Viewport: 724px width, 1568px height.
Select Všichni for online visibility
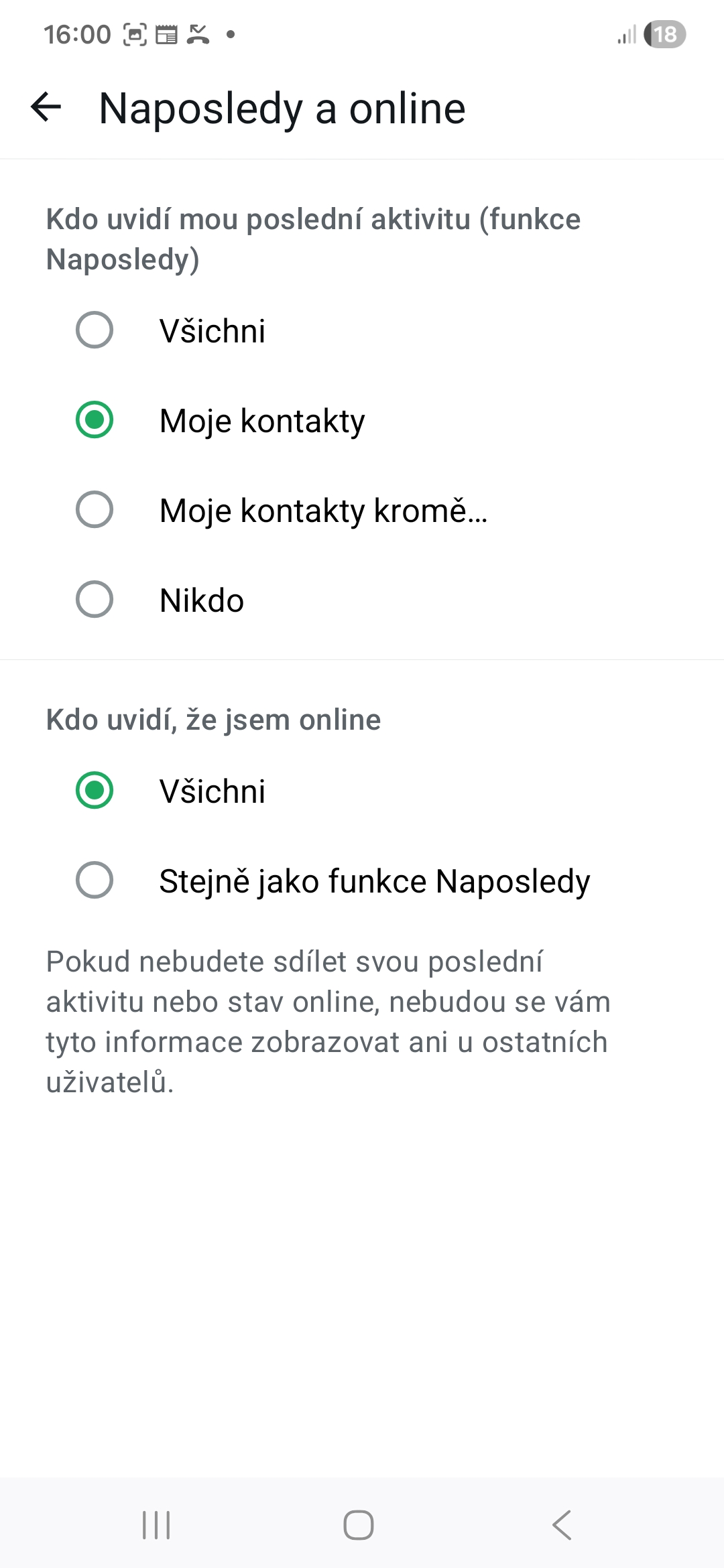[x=95, y=790]
